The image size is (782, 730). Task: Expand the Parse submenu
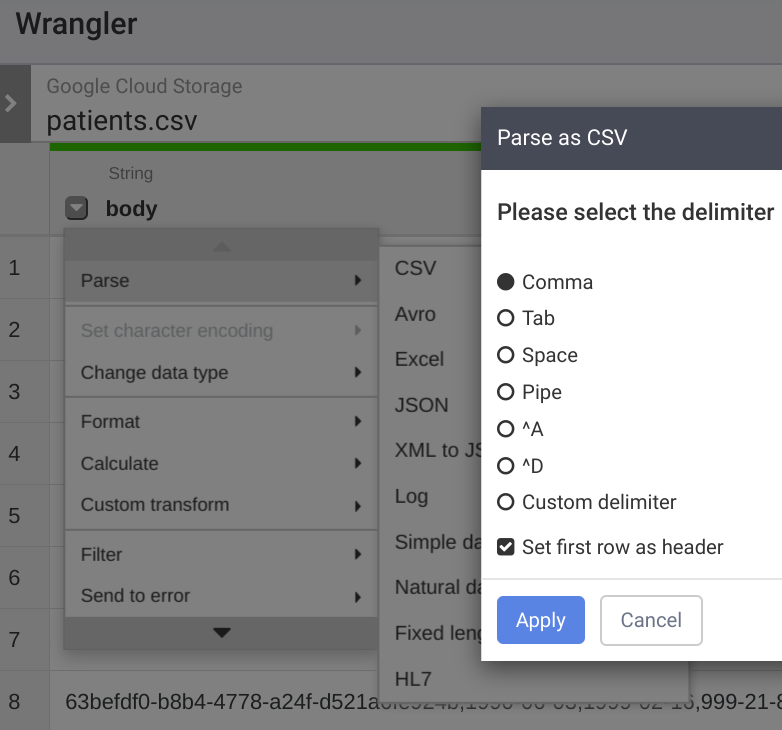220,281
